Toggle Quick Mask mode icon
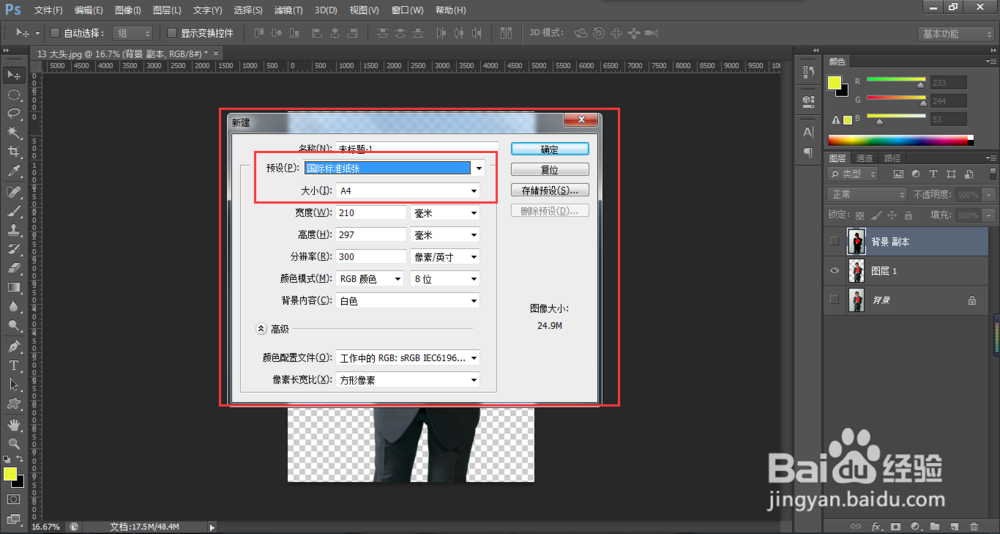 (x=13, y=499)
